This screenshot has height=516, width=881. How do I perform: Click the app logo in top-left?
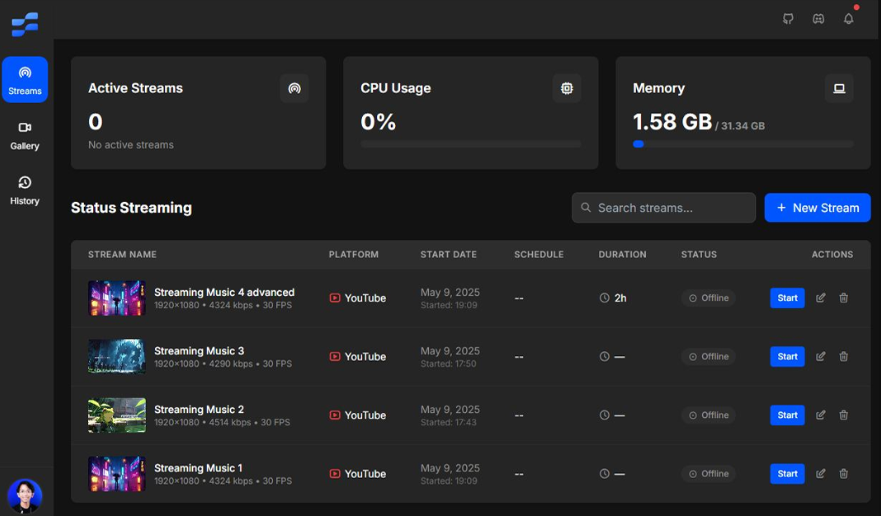point(25,22)
